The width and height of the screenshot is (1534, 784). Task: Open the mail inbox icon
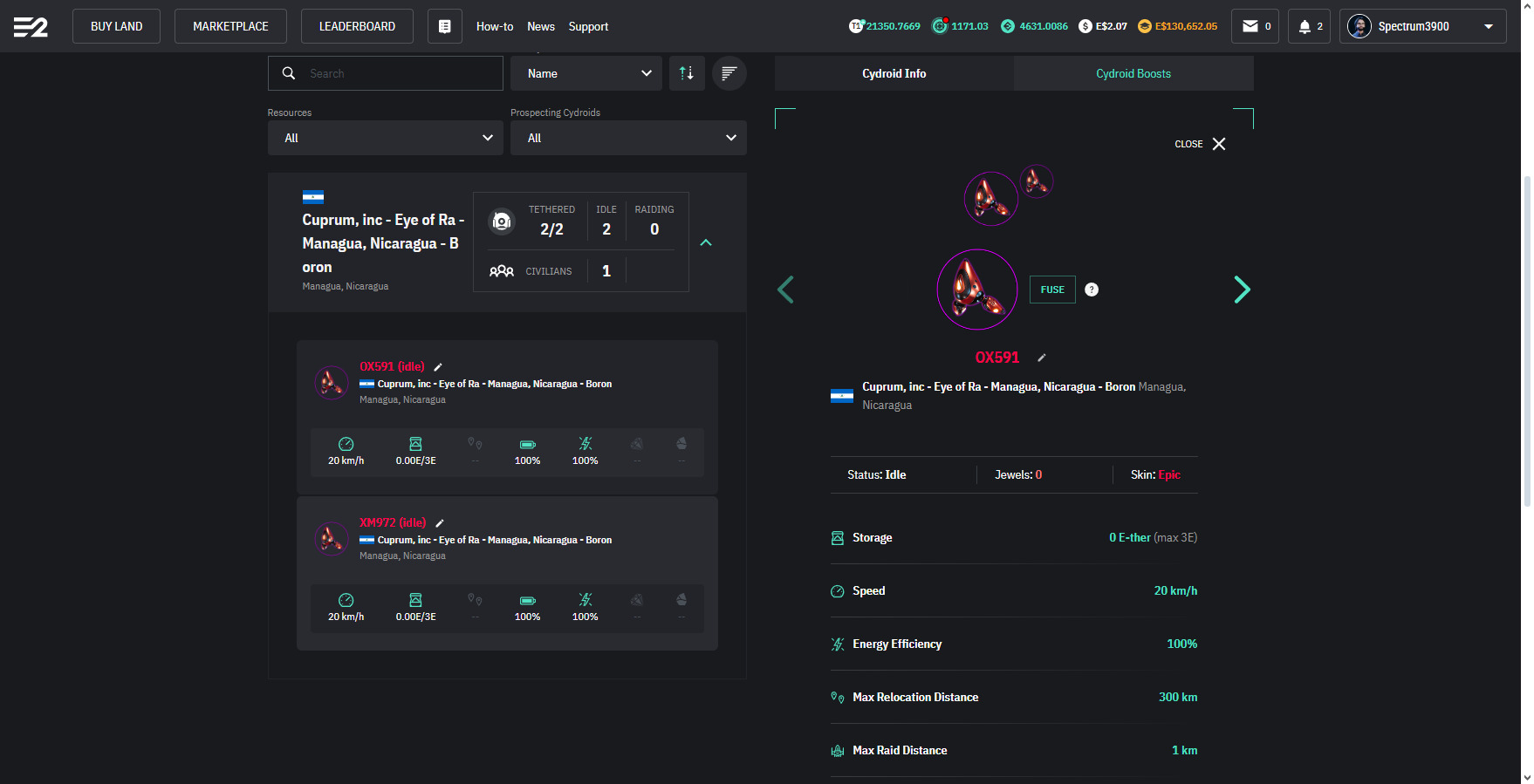point(1256,26)
